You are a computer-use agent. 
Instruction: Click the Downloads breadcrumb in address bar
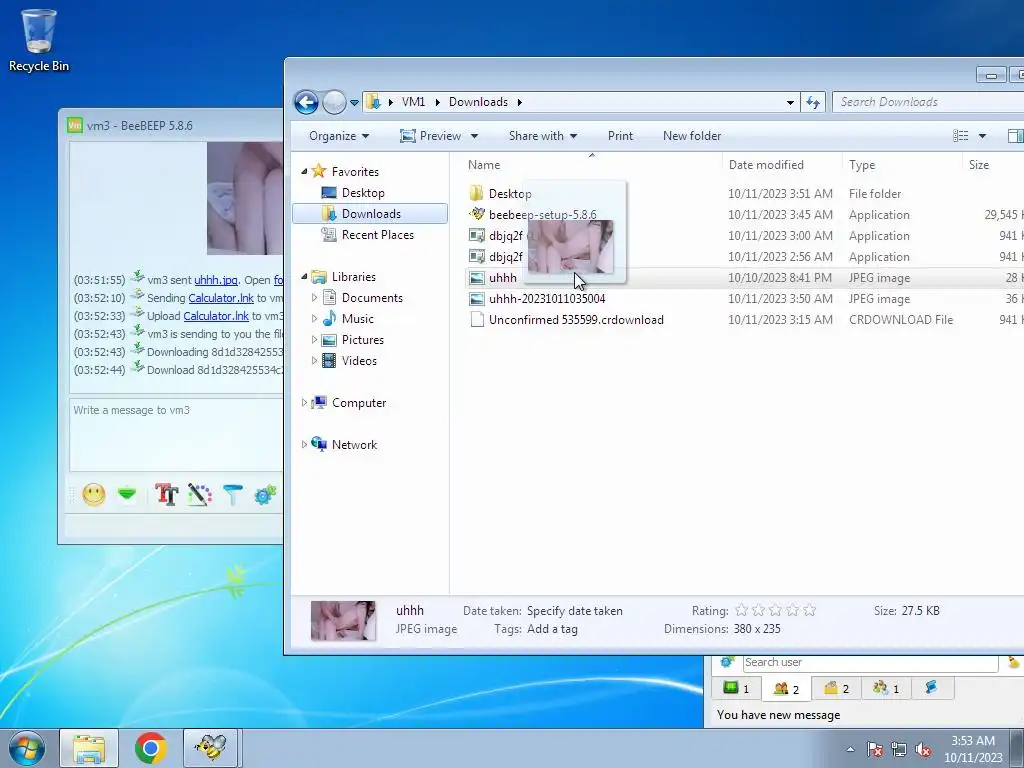point(478,102)
